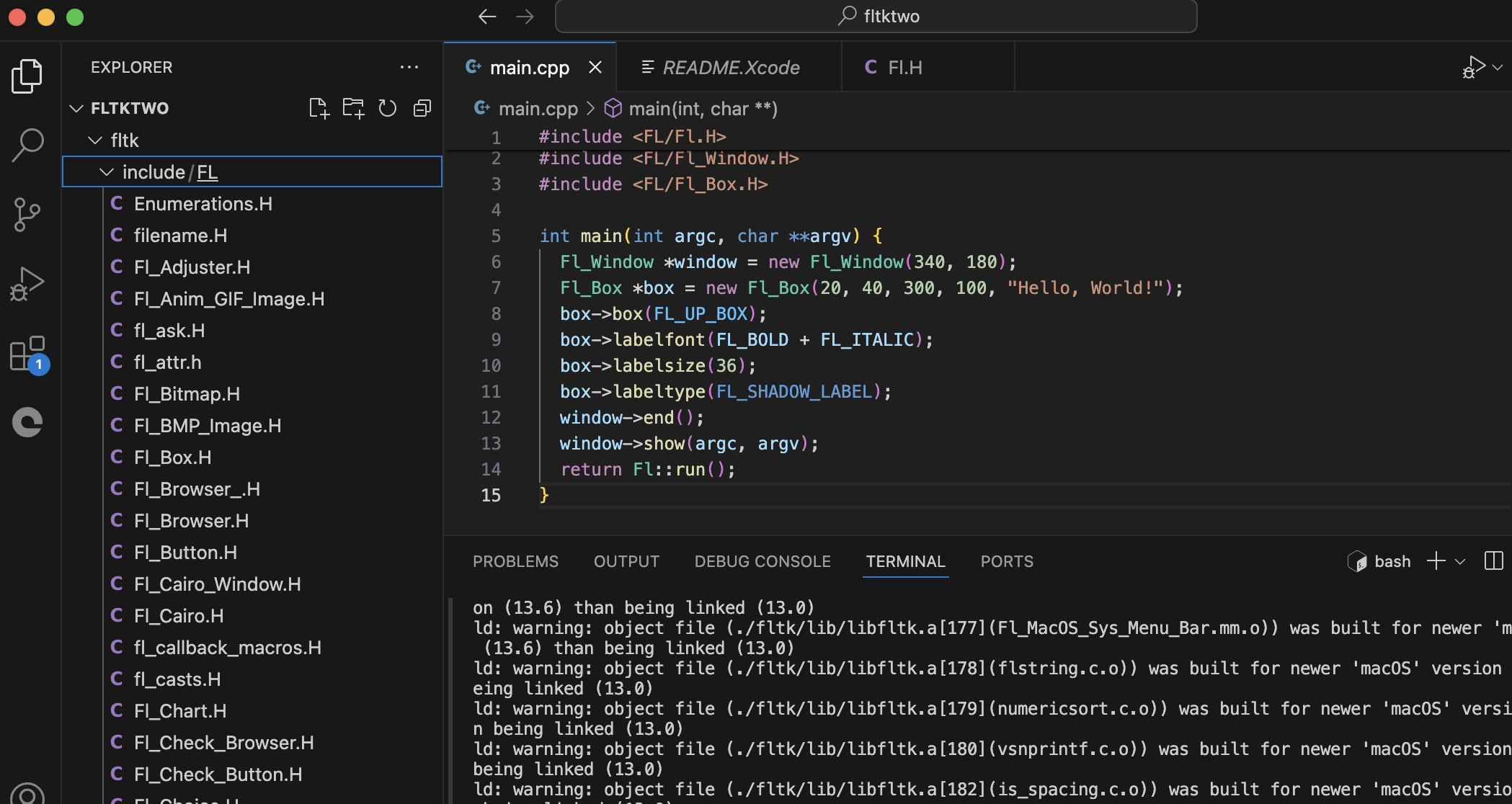1512x804 pixels.
Task: Open the terminal launch profile dropdown
Action: [1460, 561]
